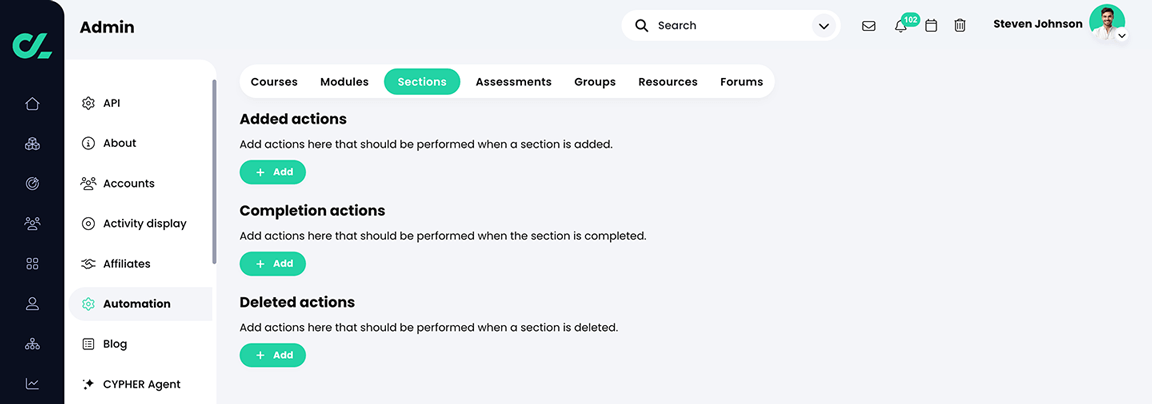Open the calendar icon in the header
Image resolution: width=1152 pixels, height=404 pixels.
[931, 26]
